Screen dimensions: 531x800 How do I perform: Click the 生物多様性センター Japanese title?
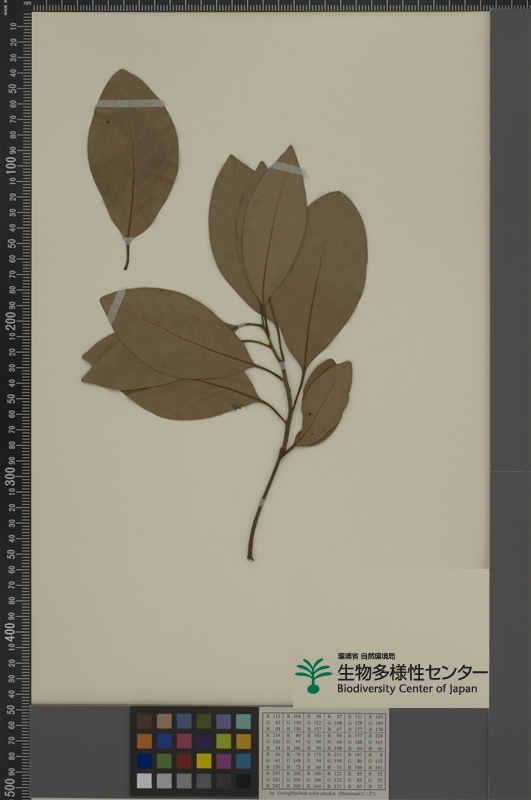(x=412, y=672)
